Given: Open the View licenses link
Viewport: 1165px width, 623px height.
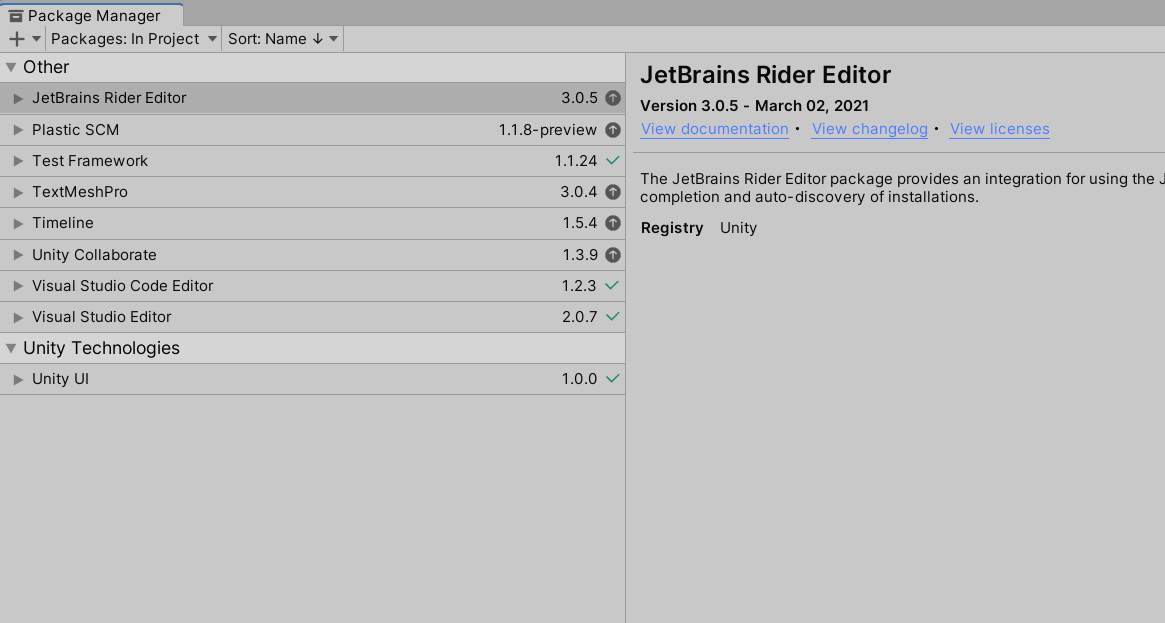Looking at the screenshot, I should click(x=999, y=128).
